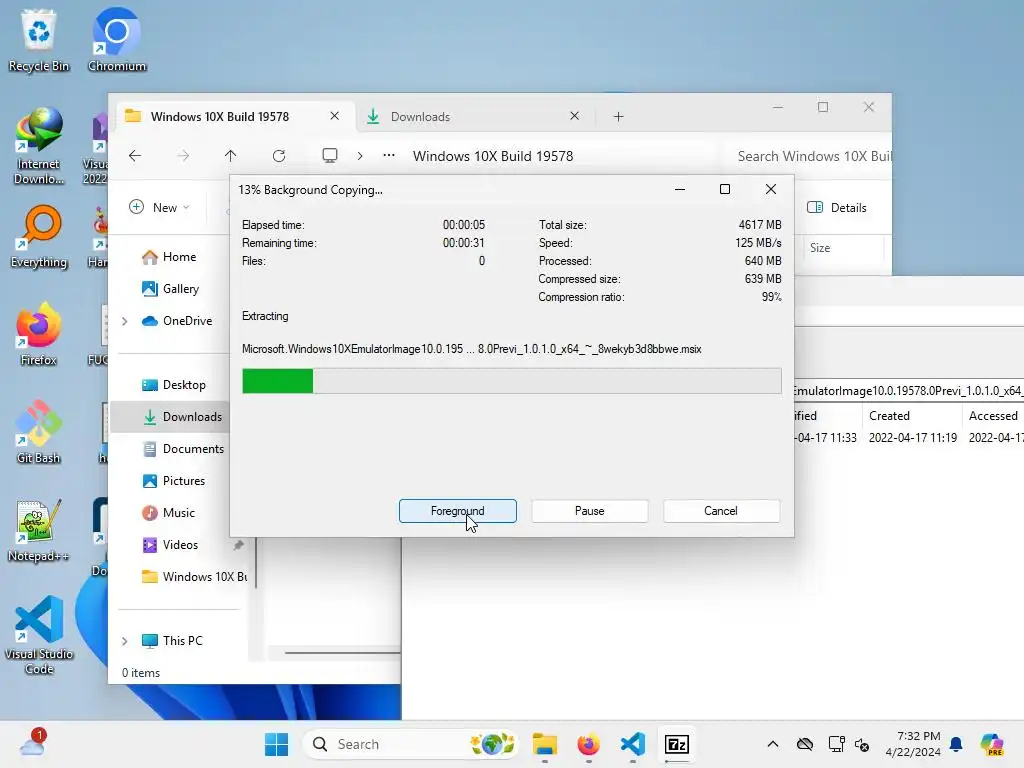
Task: Close the Windows 10X Build 19578 tab
Action: click(x=334, y=116)
